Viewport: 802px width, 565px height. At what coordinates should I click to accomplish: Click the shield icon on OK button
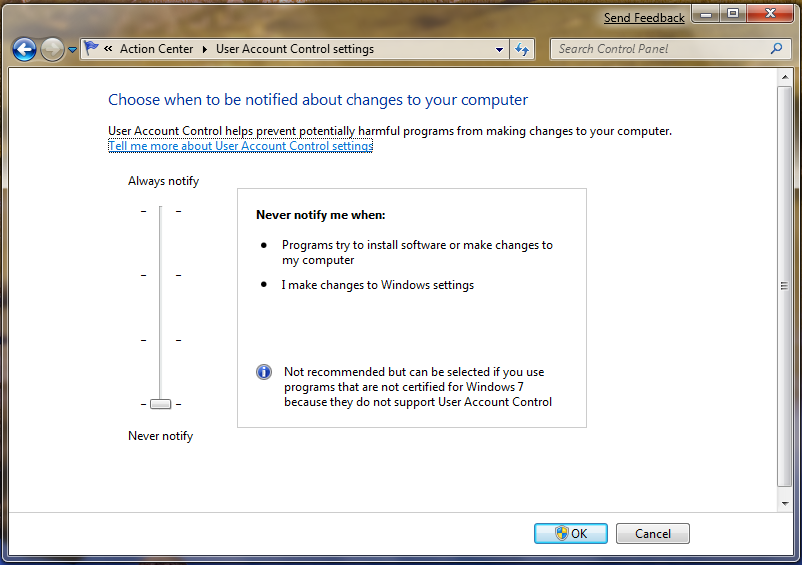561,534
